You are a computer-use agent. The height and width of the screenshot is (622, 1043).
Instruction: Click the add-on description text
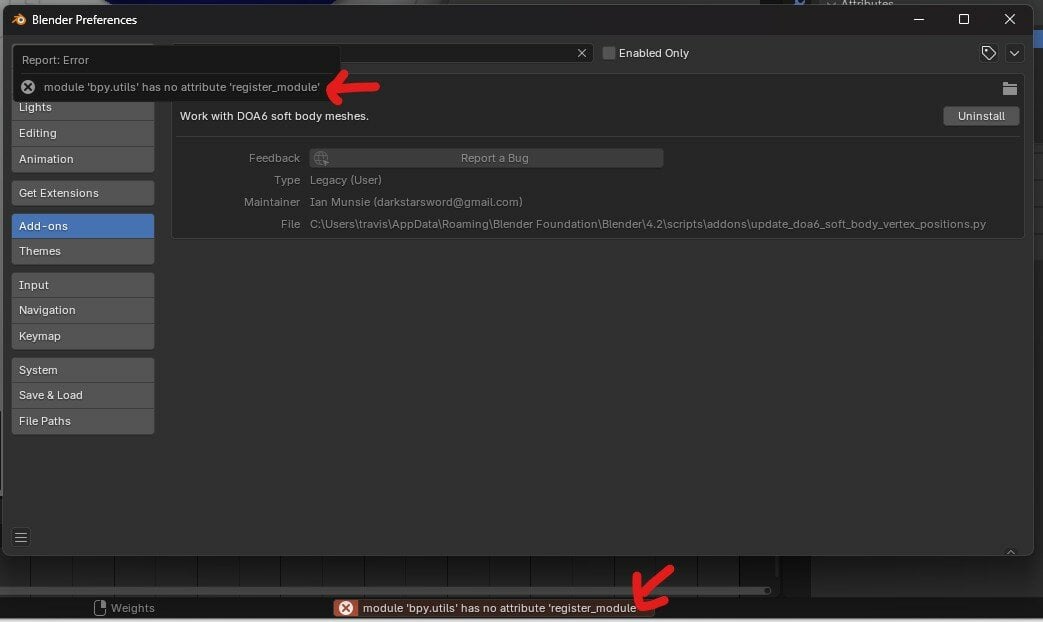point(274,116)
